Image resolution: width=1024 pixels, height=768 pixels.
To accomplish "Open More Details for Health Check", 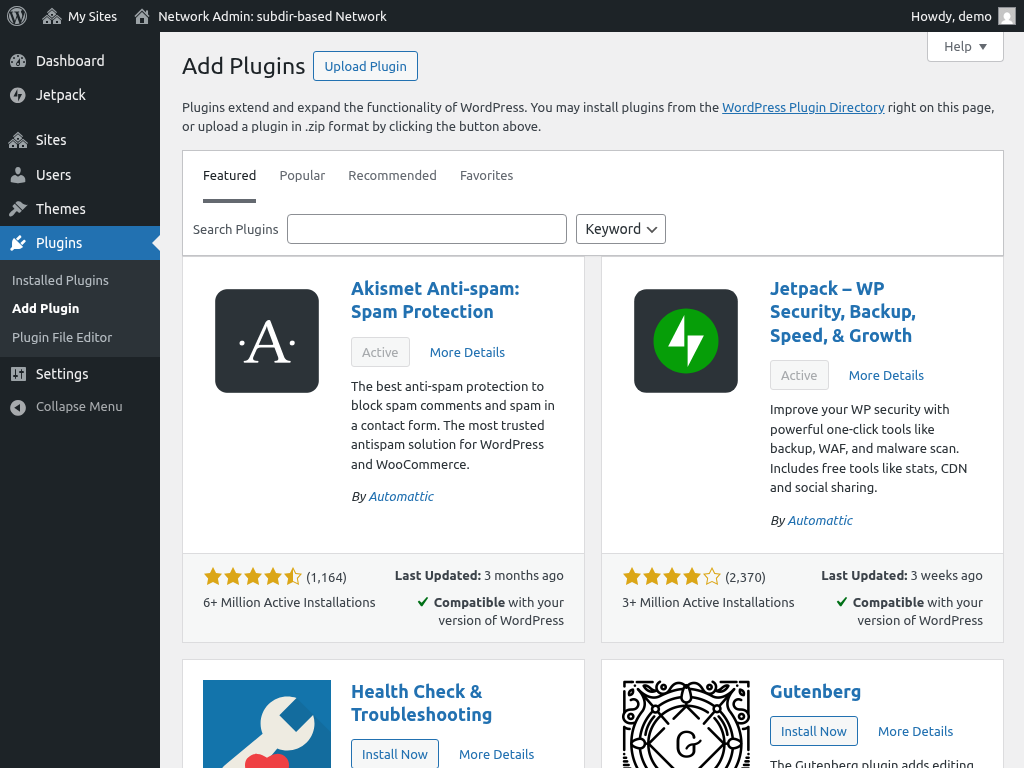I will pos(496,754).
